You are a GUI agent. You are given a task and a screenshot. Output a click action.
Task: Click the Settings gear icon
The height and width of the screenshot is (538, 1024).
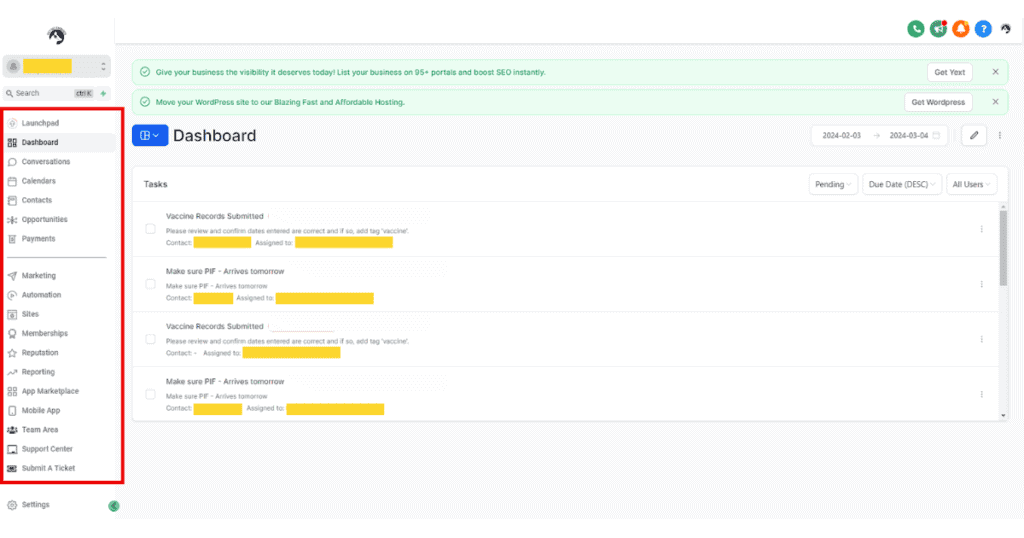click(12, 505)
